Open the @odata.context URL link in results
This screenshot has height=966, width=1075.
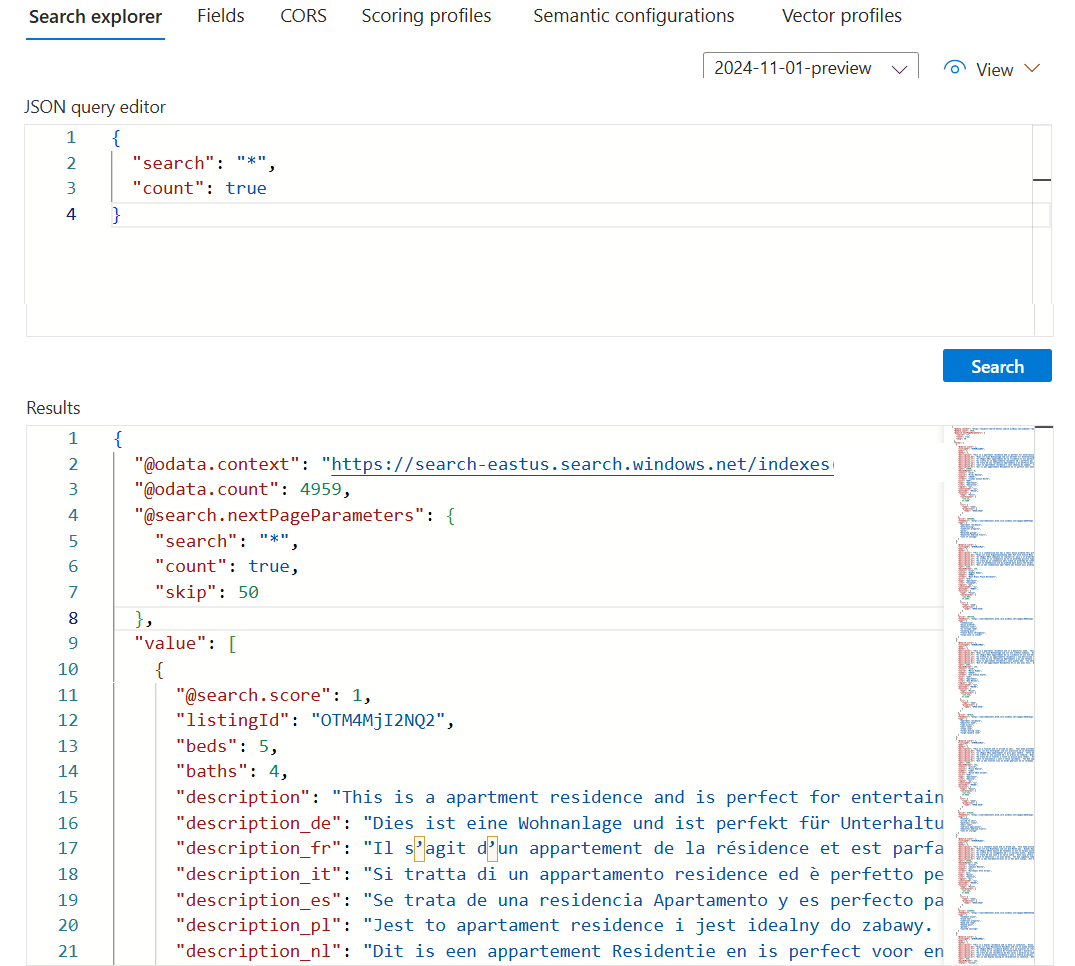[x=580, y=464]
